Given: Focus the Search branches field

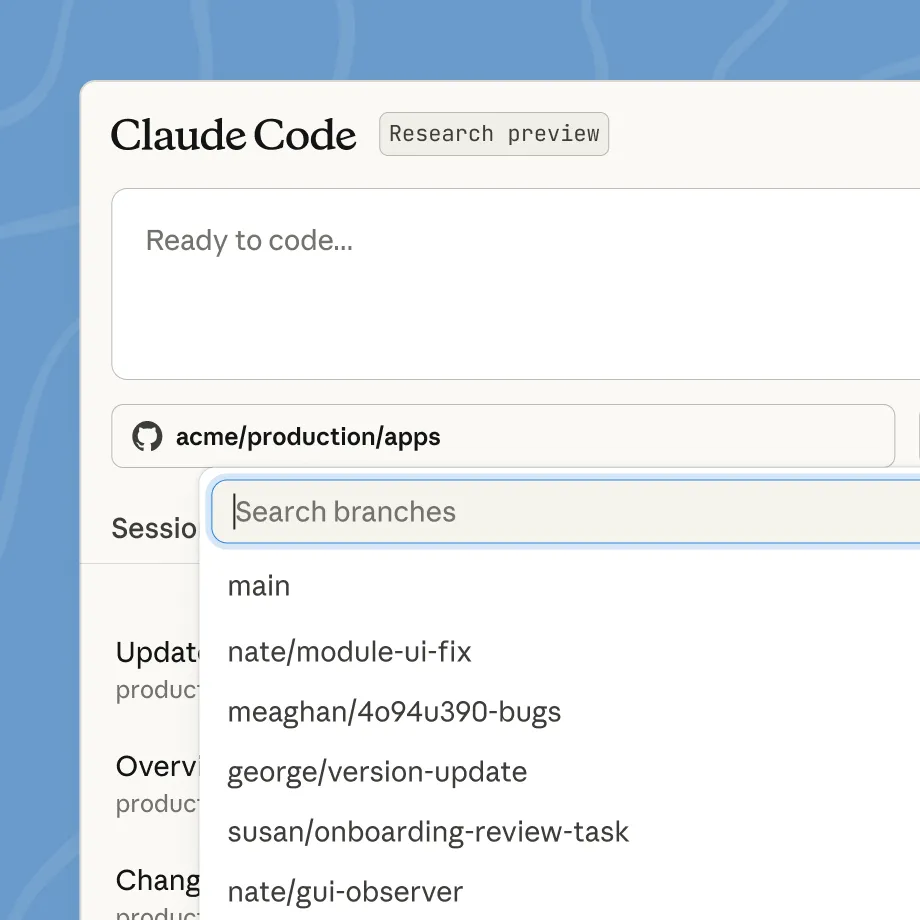Looking at the screenshot, I should (566, 512).
